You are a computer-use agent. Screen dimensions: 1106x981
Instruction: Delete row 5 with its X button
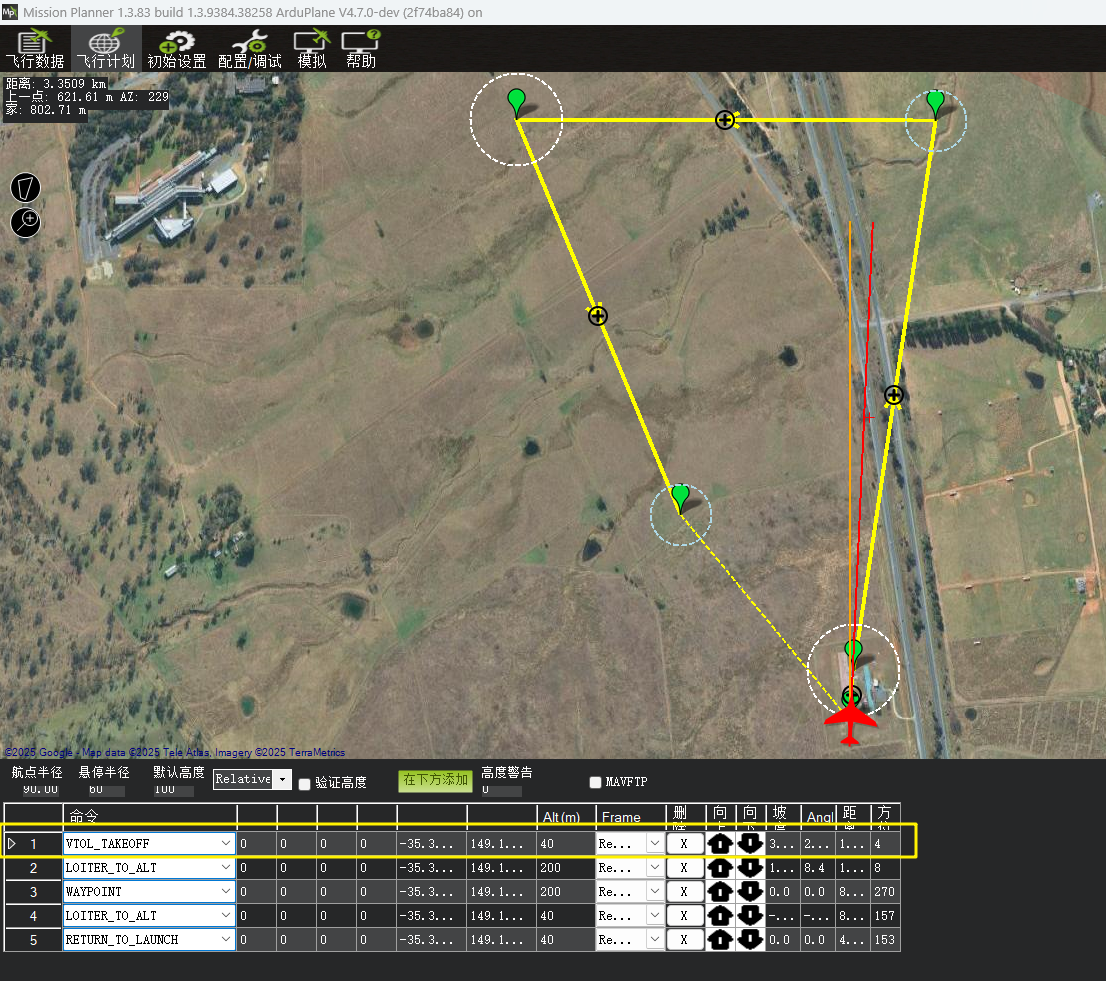coord(684,940)
